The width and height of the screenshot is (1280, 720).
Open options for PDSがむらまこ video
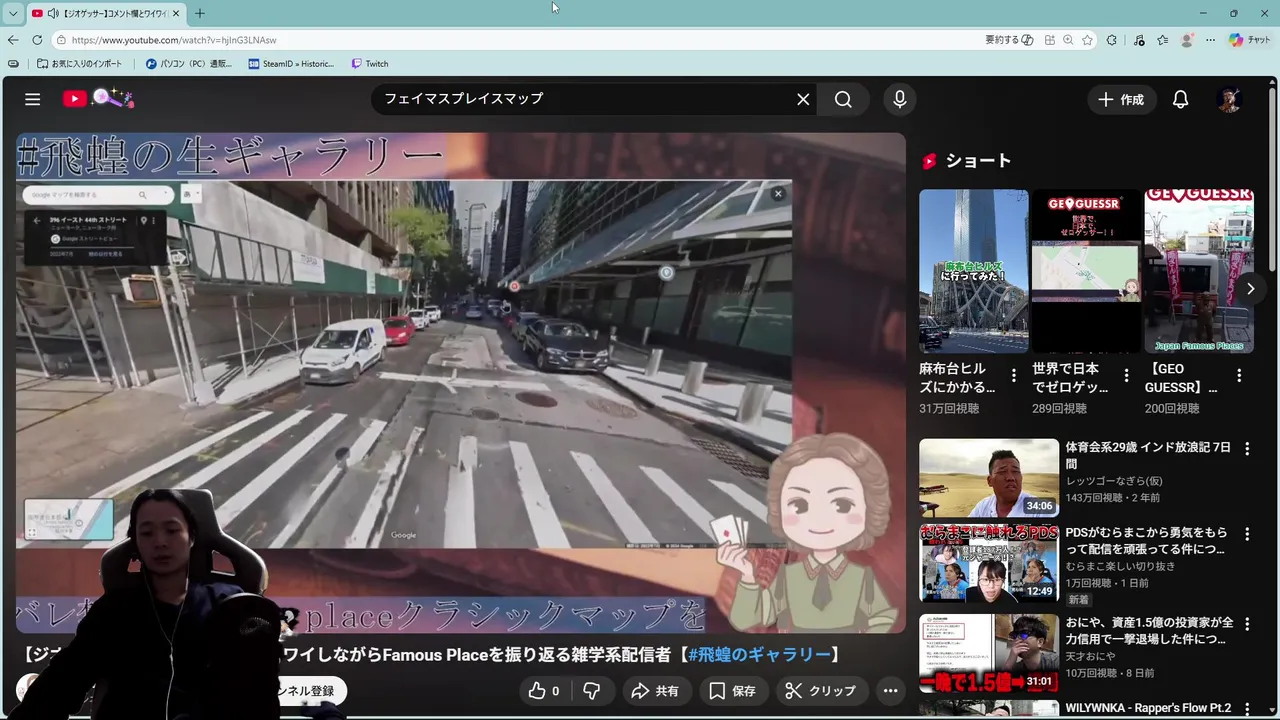[1247, 534]
